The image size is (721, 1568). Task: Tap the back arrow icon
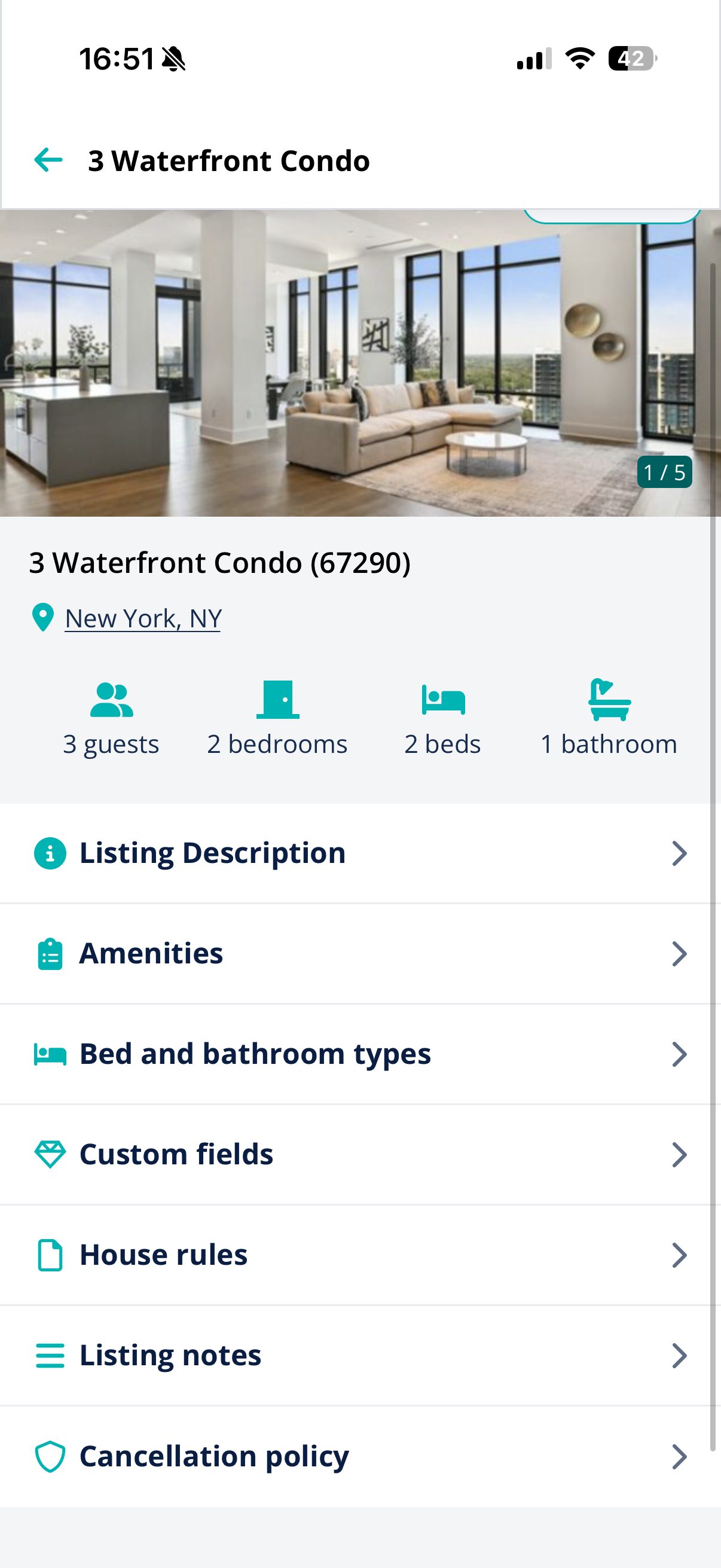[48, 160]
